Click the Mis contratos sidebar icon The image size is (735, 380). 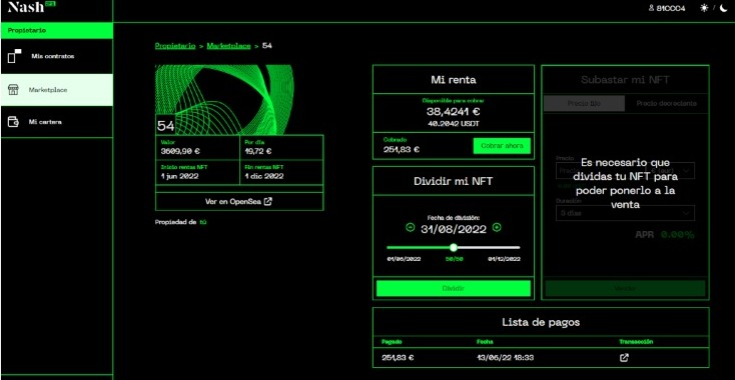15,56
